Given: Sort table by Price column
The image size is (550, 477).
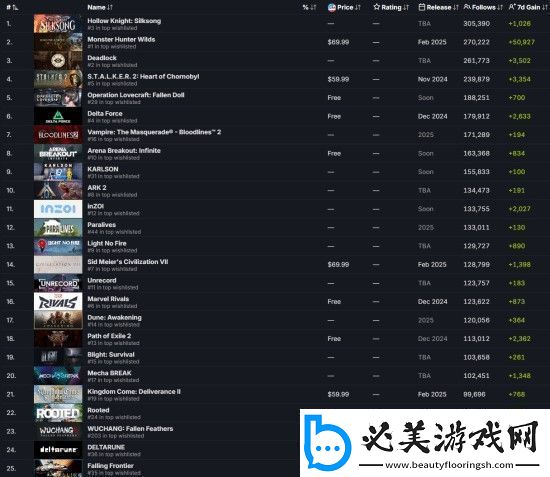Looking at the screenshot, I should 344,7.
